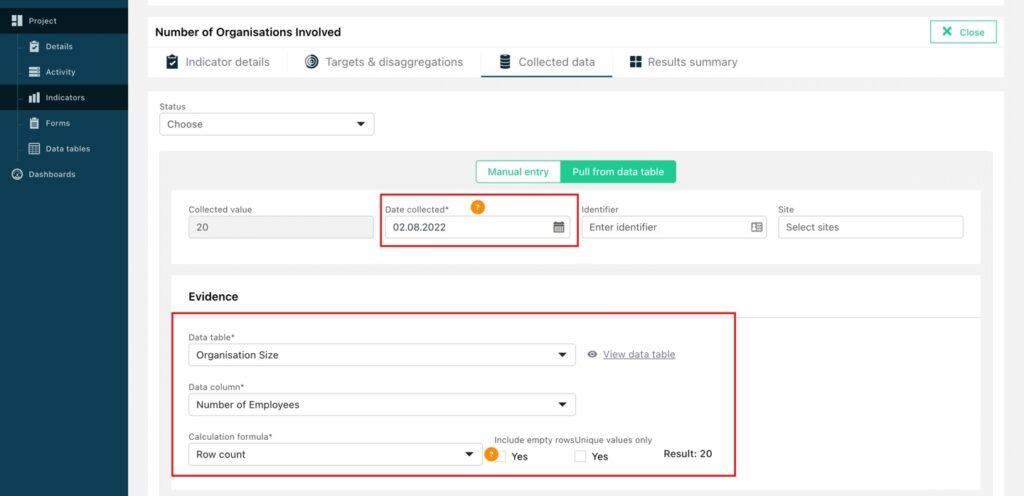Tick the Include empty rows Yes checkbox
This screenshot has width=1024, height=496.
coord(501,456)
